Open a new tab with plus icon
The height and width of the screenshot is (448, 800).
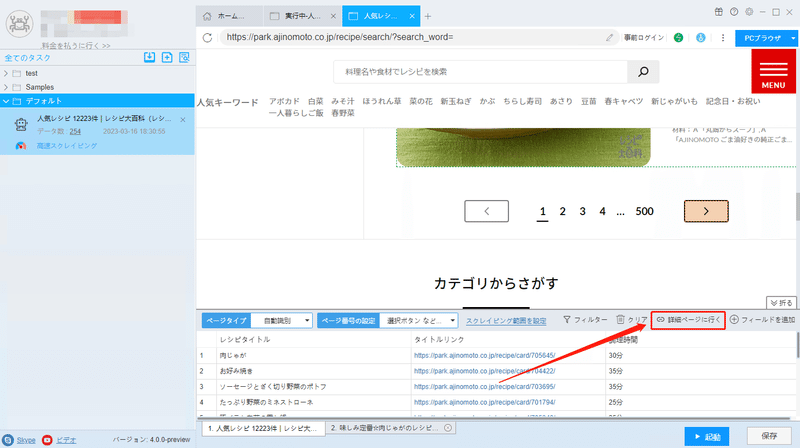[428, 16]
